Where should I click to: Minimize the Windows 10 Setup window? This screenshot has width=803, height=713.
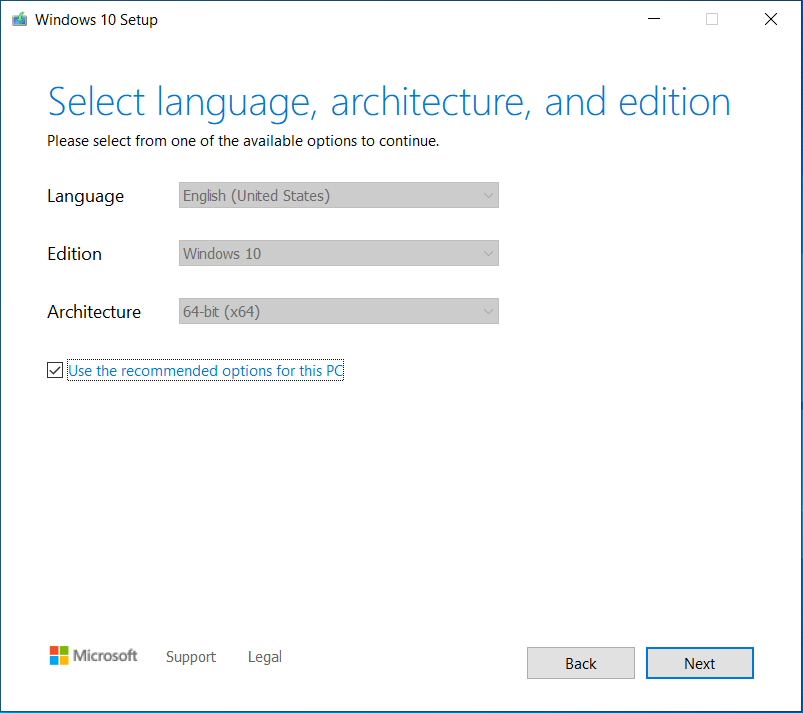point(654,19)
